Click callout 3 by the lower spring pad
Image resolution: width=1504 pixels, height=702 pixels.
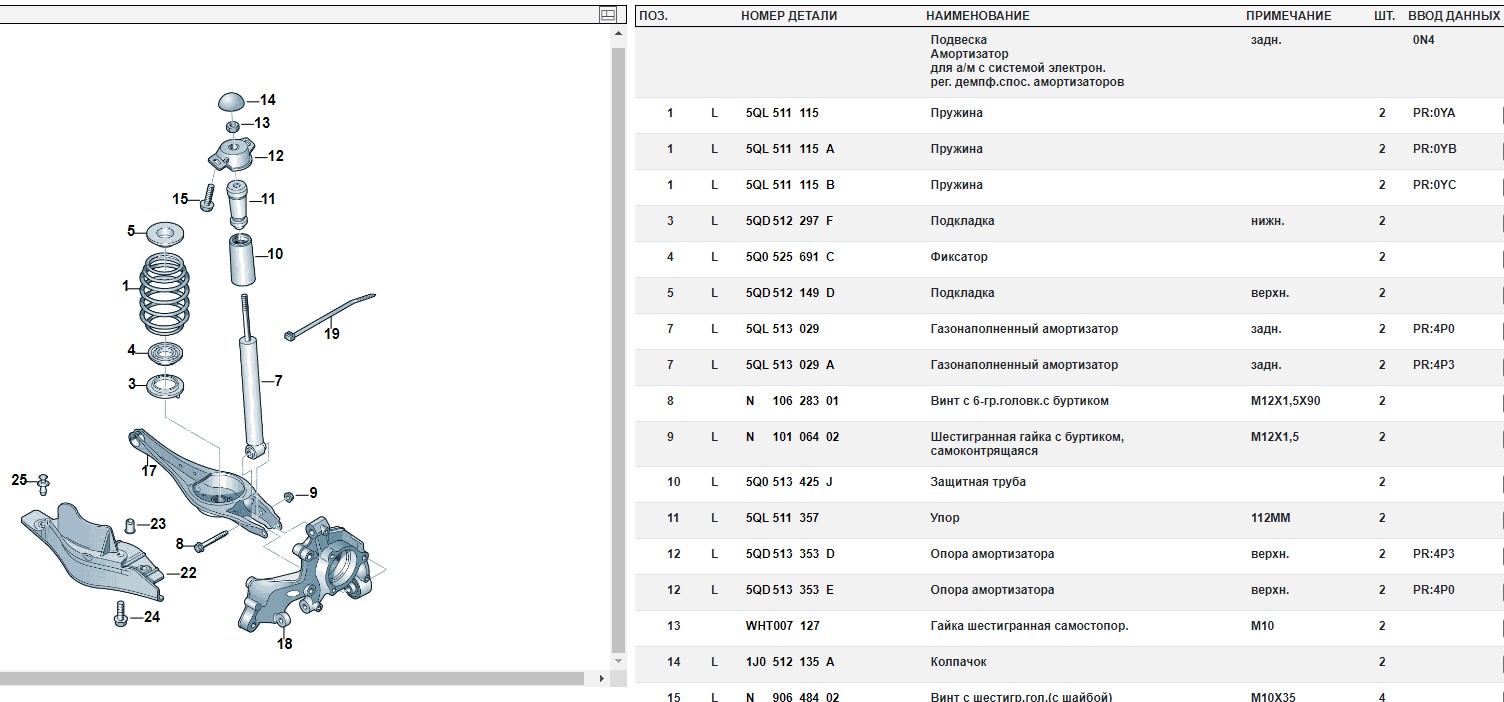point(131,383)
